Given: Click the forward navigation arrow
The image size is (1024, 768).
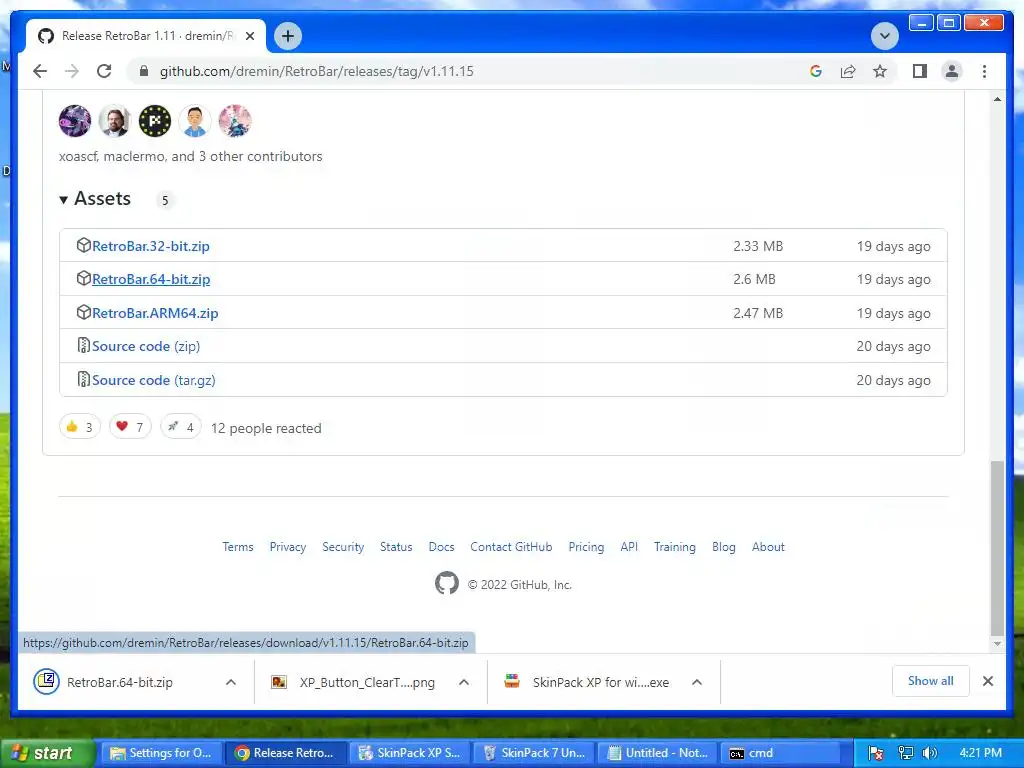Looking at the screenshot, I should 72,71.
